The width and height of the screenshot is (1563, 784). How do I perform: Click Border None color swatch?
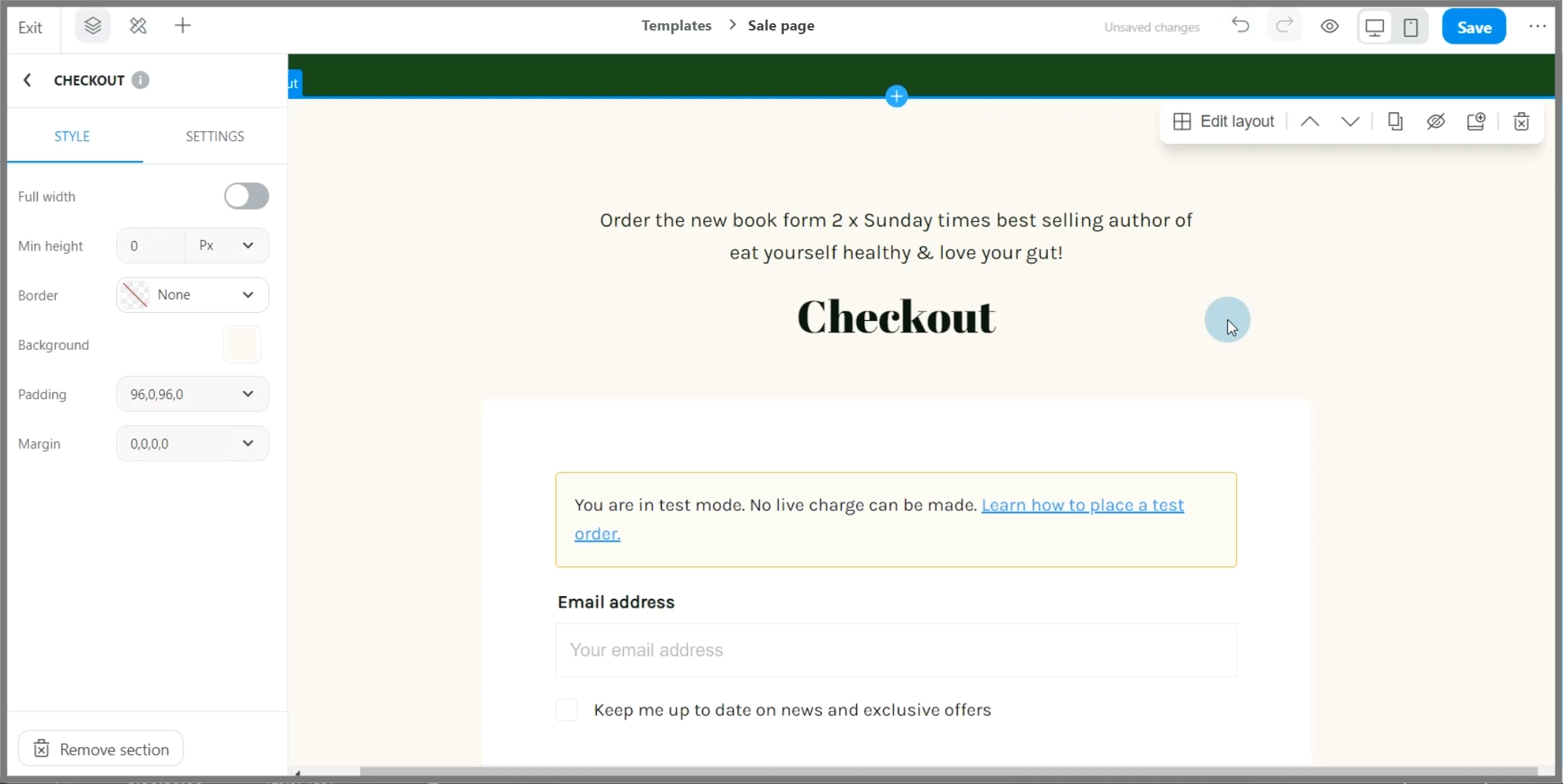coord(135,295)
